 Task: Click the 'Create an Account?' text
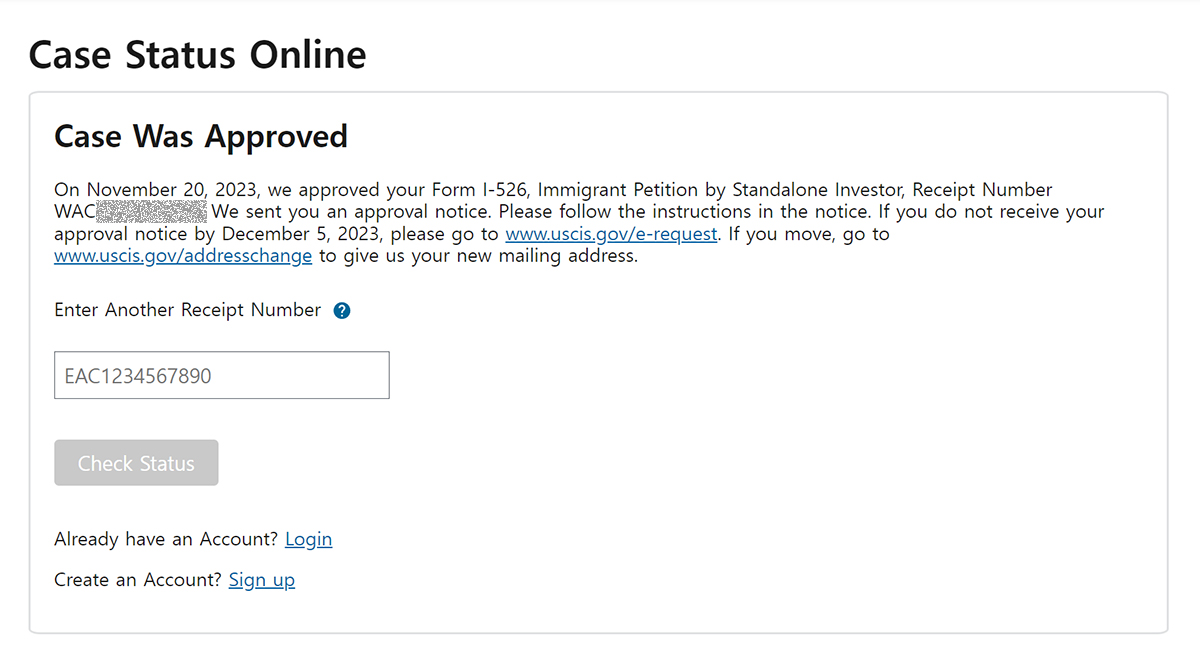[x=138, y=579]
